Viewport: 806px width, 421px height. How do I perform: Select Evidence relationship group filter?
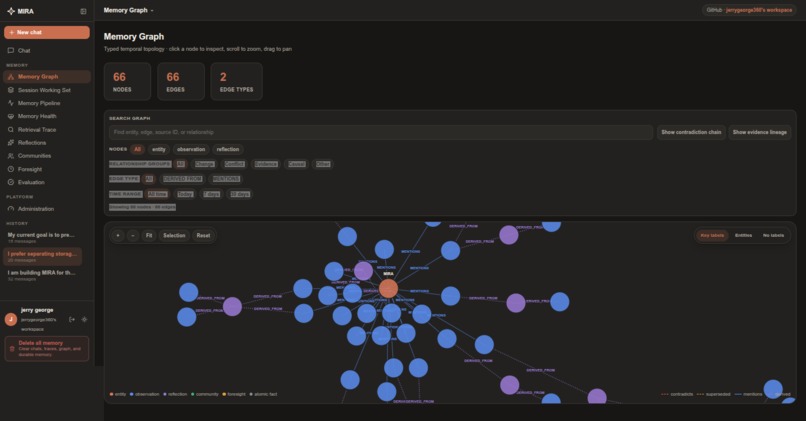266,164
